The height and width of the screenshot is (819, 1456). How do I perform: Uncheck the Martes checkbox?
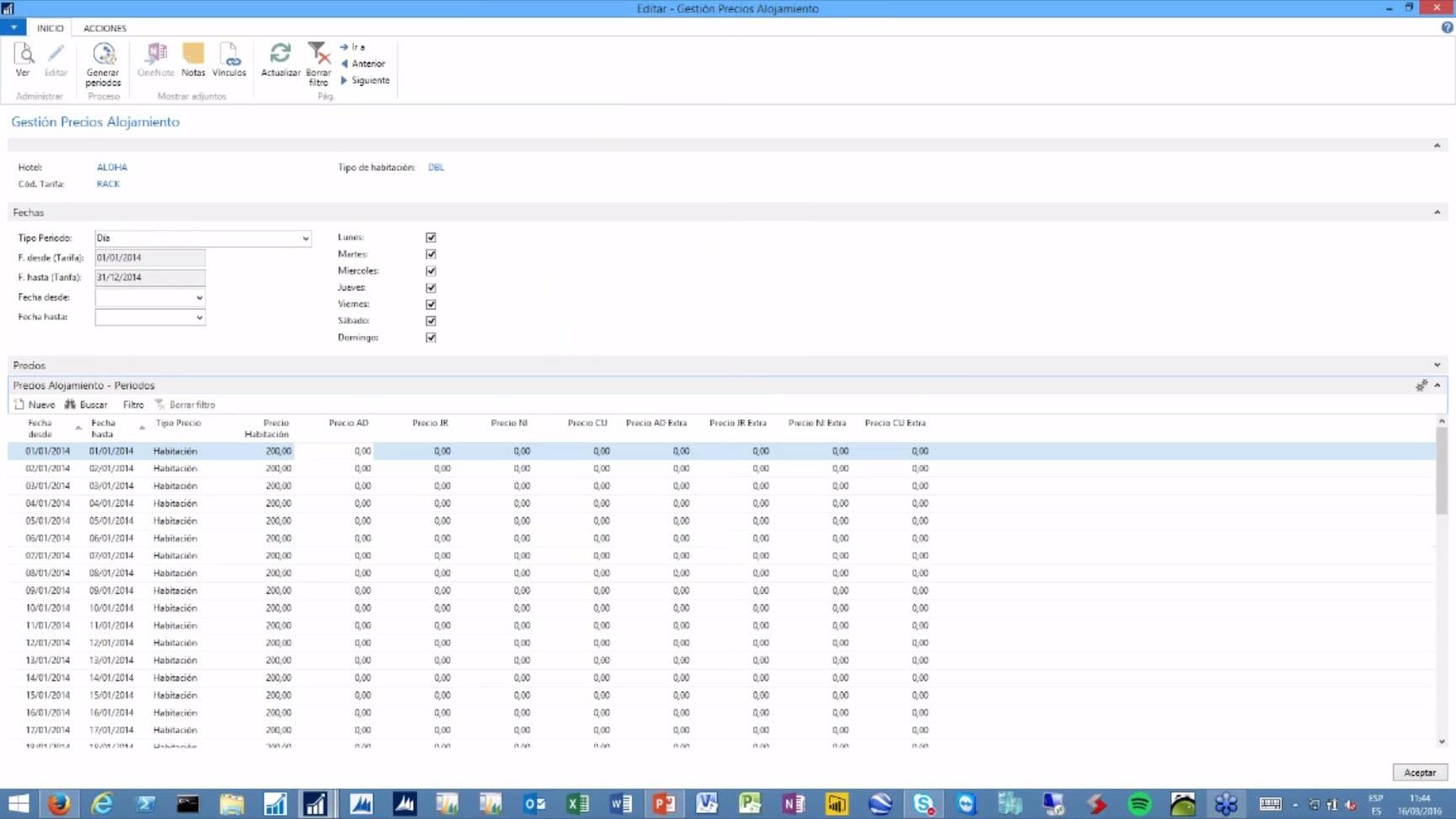click(x=431, y=254)
